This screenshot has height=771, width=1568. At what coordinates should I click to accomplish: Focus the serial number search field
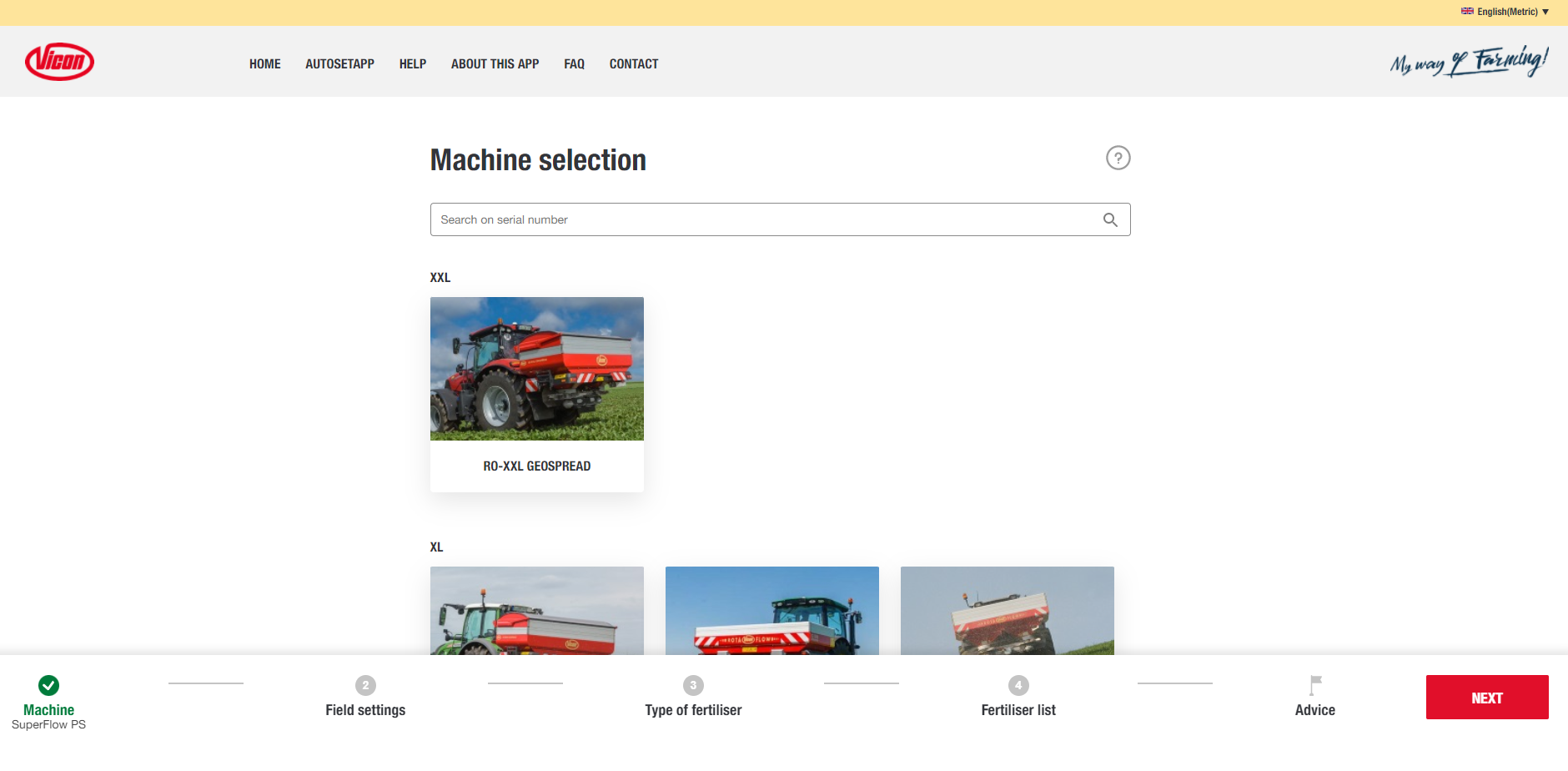pos(763,219)
